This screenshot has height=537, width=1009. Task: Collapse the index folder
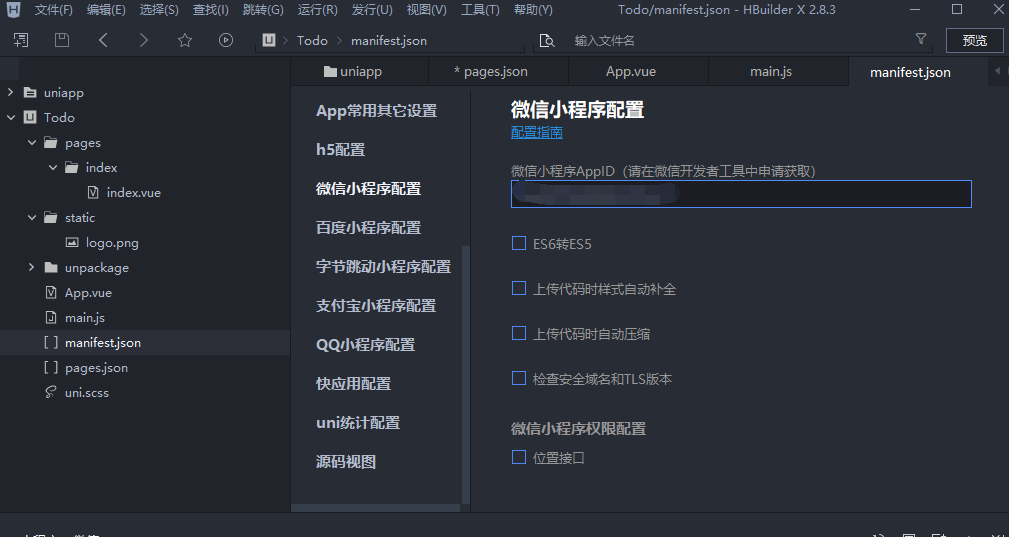[x=53, y=168]
